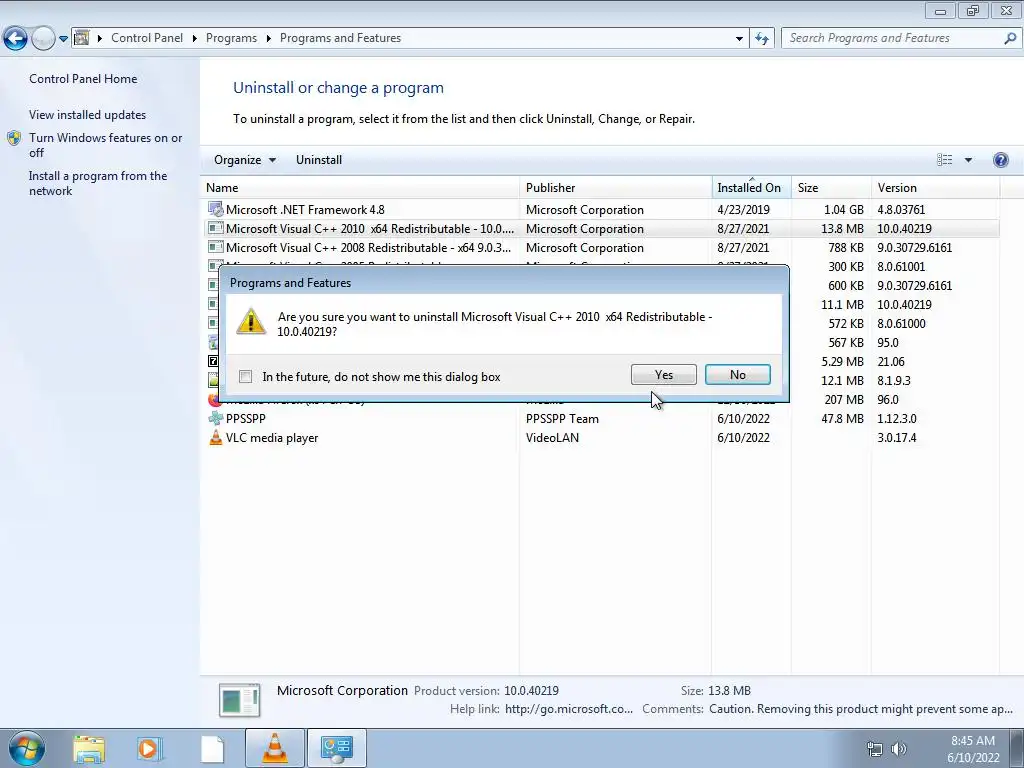The width and height of the screenshot is (1024, 768).
Task: Select the PPSSPP program row
Action: pos(601,419)
